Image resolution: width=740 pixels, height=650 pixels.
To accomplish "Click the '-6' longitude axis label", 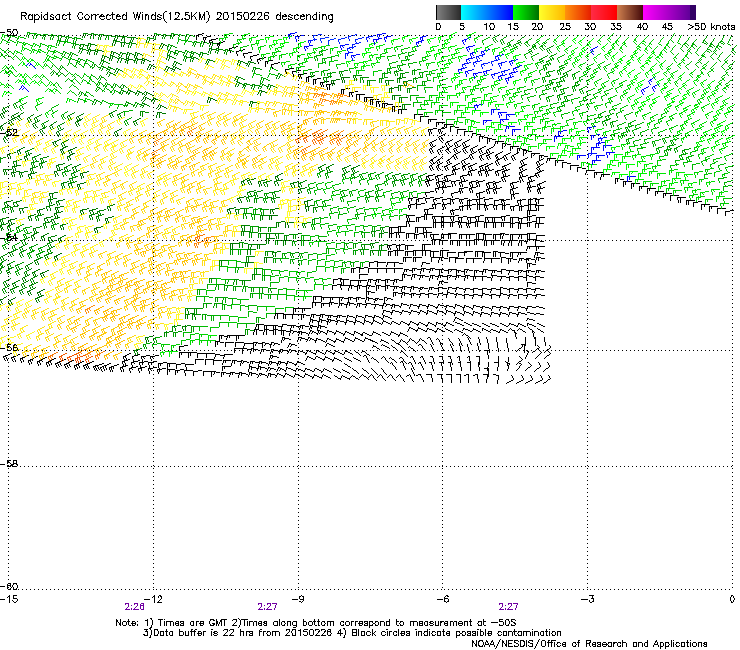I will pyautogui.click(x=442, y=599).
